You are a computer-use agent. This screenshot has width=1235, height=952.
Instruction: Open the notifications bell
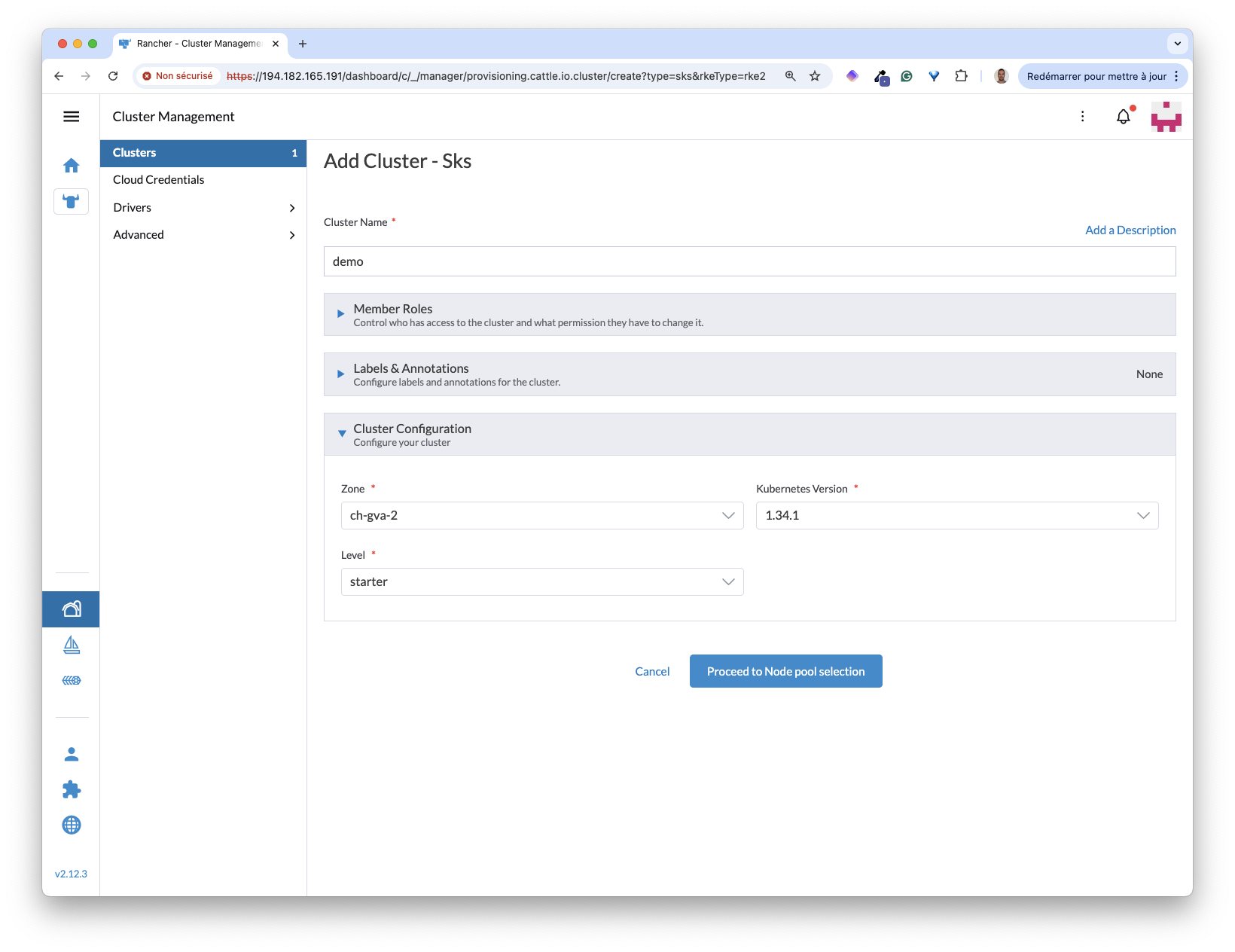(1123, 117)
